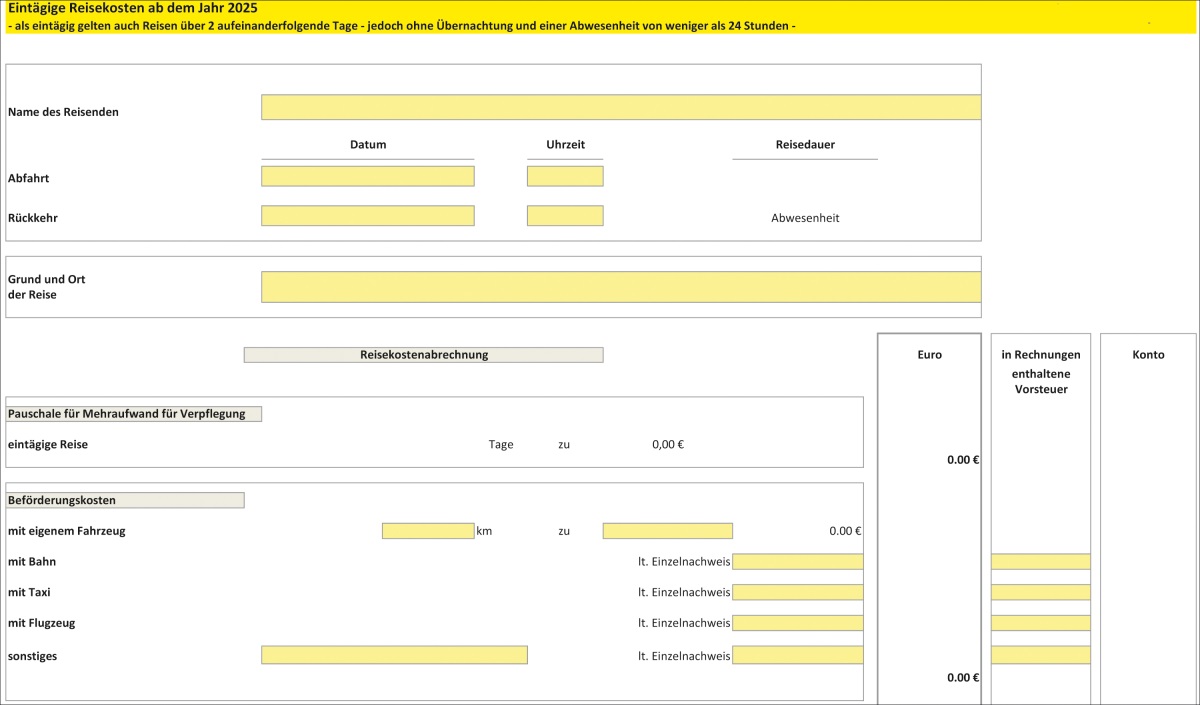Viewport: 1200px width, 705px height.
Task: Click the Rückkehr Datum field
Action: click(367, 216)
